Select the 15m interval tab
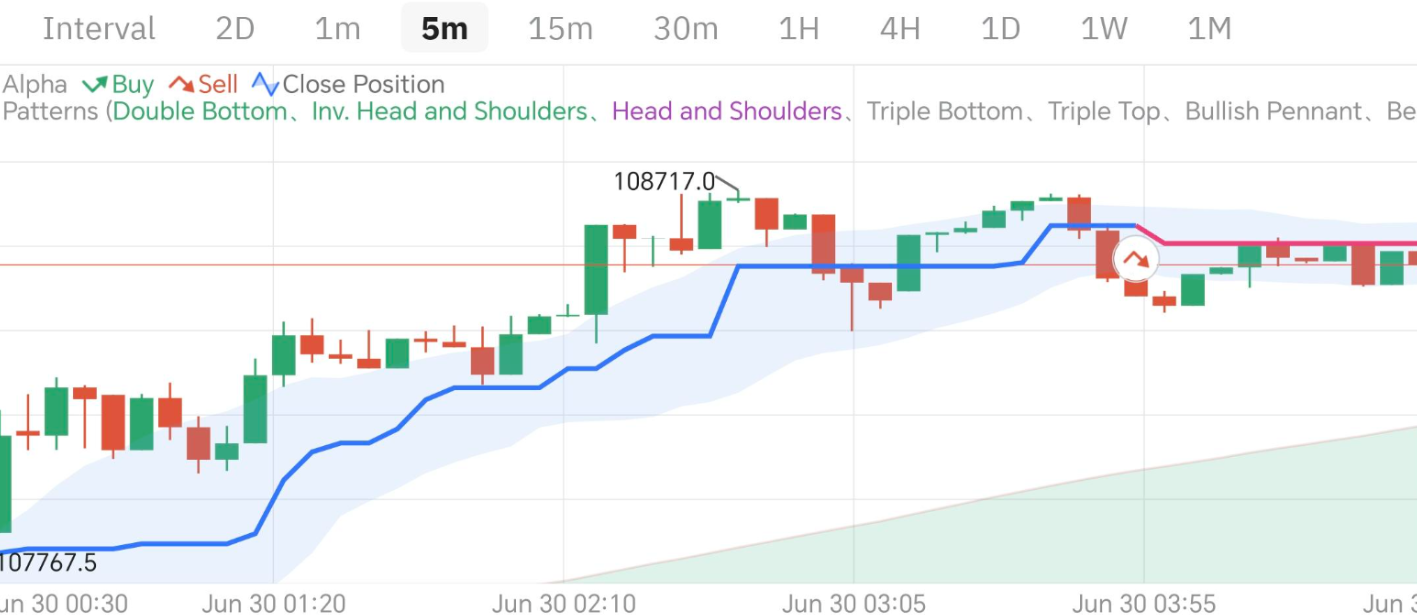Screen dimensions: 1417x615 pos(560,29)
